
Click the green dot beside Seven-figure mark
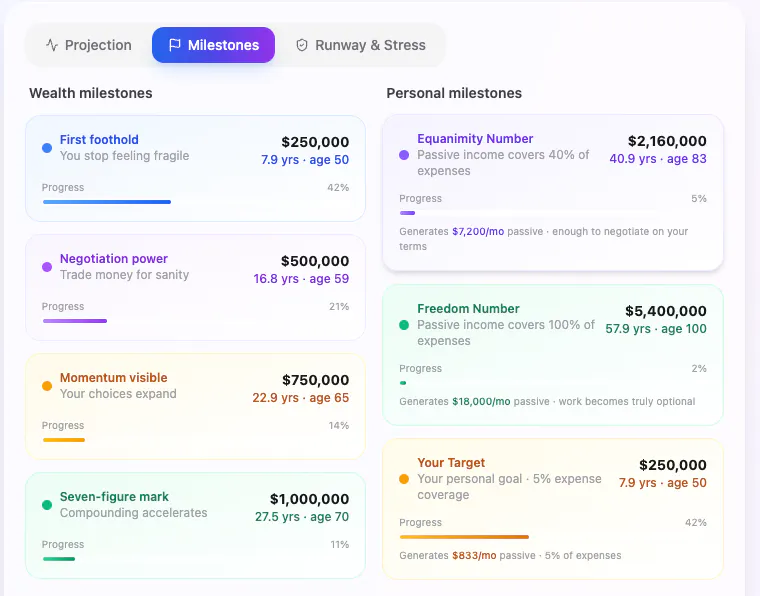(x=47, y=505)
